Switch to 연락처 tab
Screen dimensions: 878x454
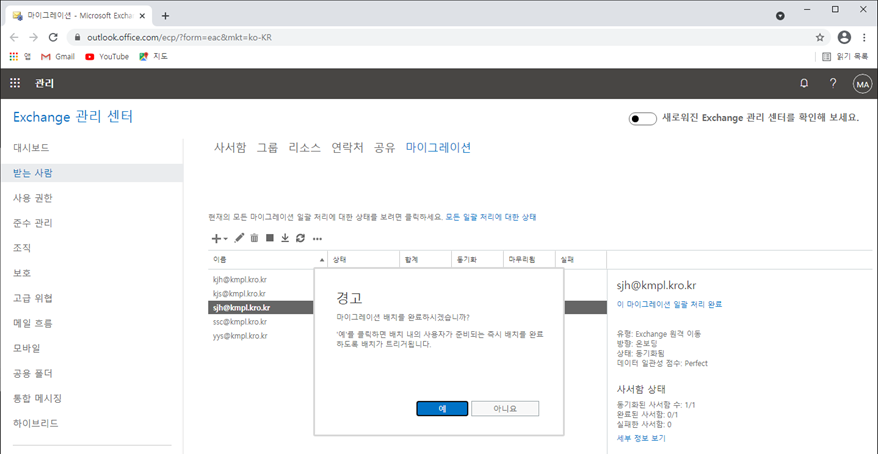(x=348, y=148)
